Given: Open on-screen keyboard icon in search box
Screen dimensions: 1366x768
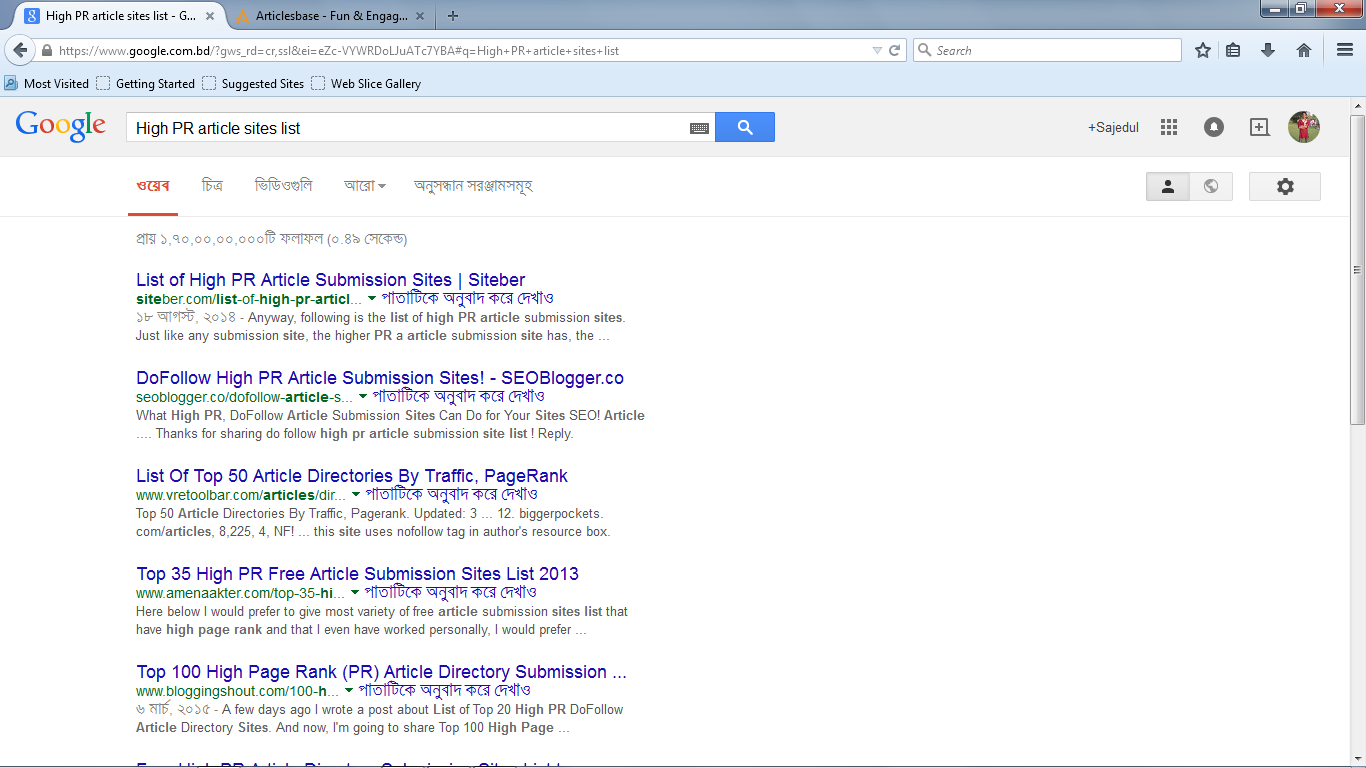Looking at the screenshot, I should click(x=699, y=128).
